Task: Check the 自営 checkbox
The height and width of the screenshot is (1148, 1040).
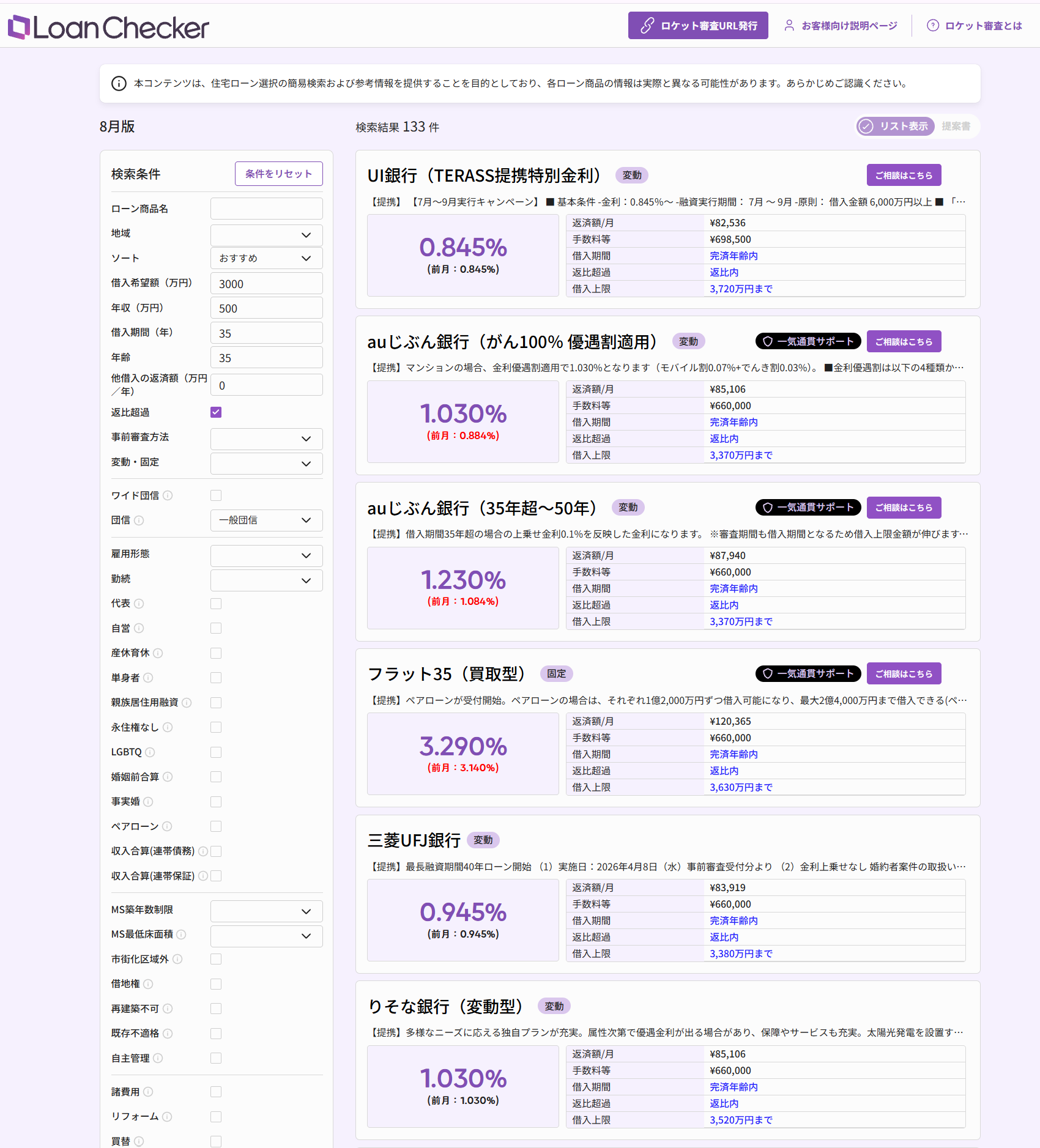Action: pyautogui.click(x=216, y=628)
